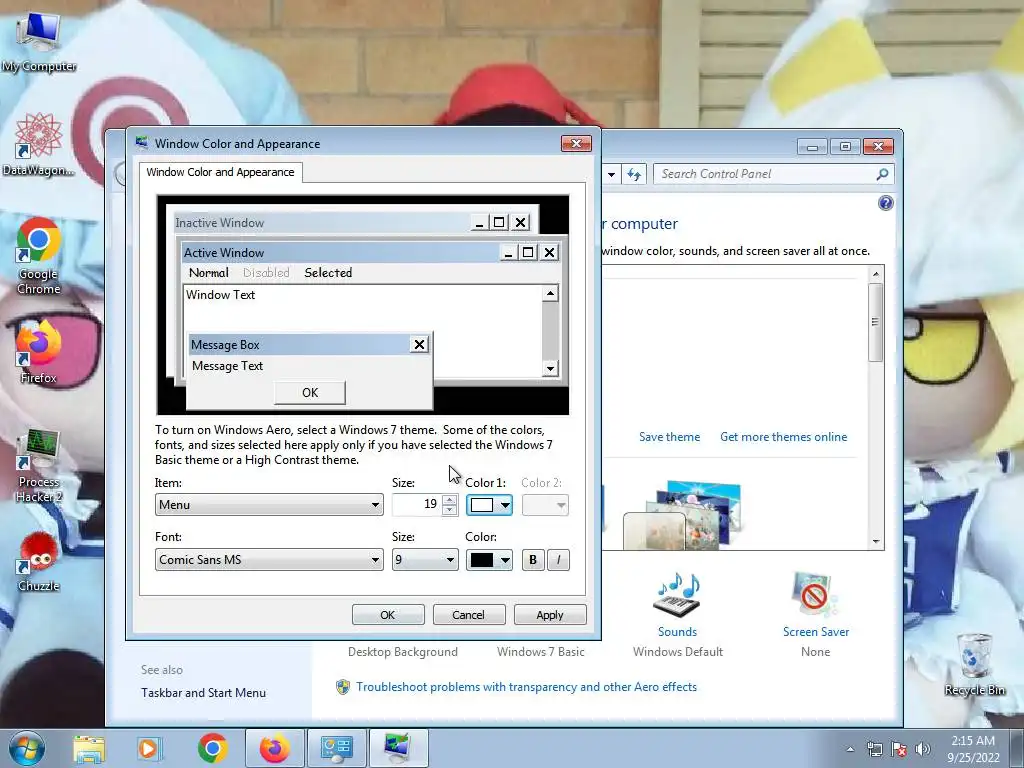Switch to the Personalization taskbar button

[x=398, y=748]
